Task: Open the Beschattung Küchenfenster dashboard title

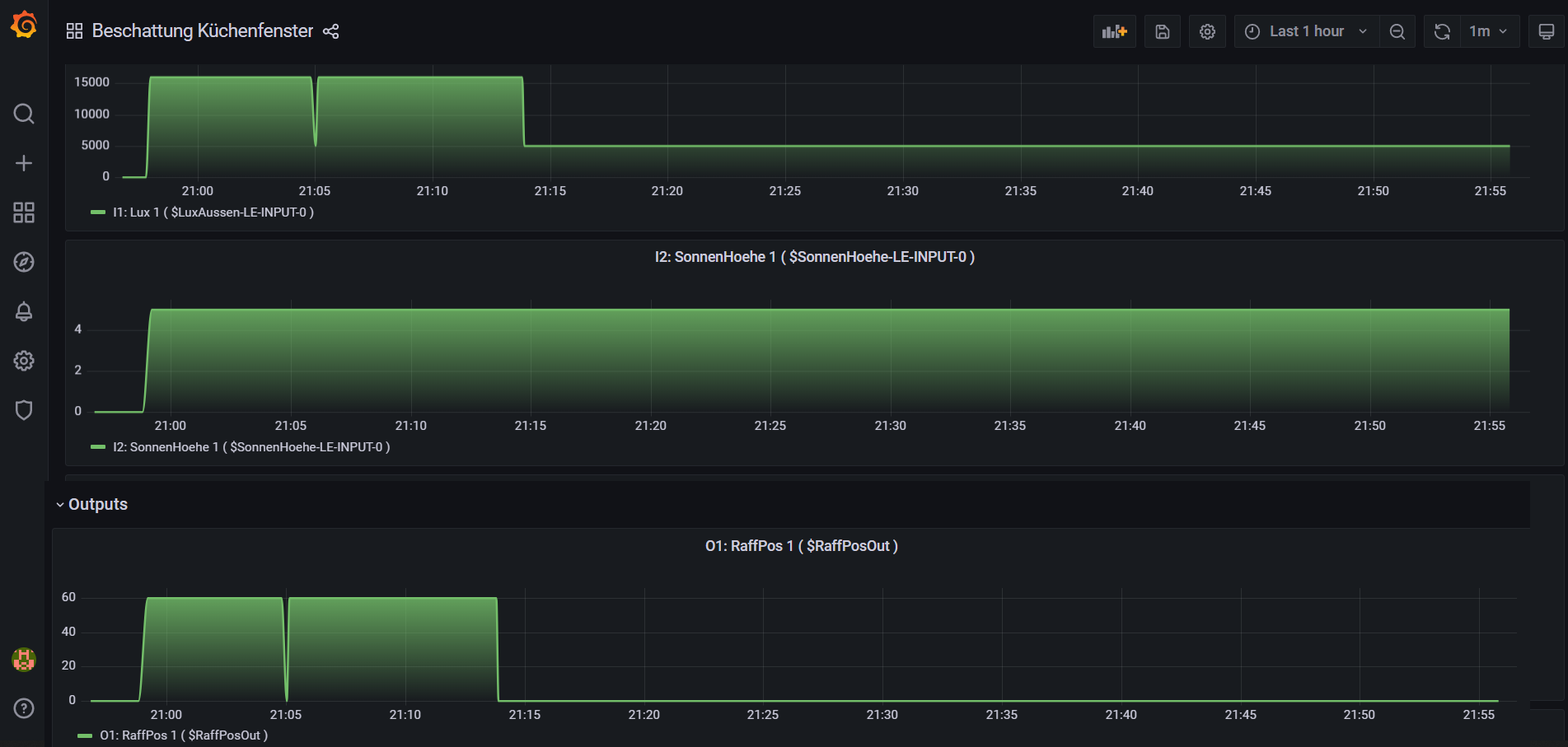Action: click(x=203, y=31)
